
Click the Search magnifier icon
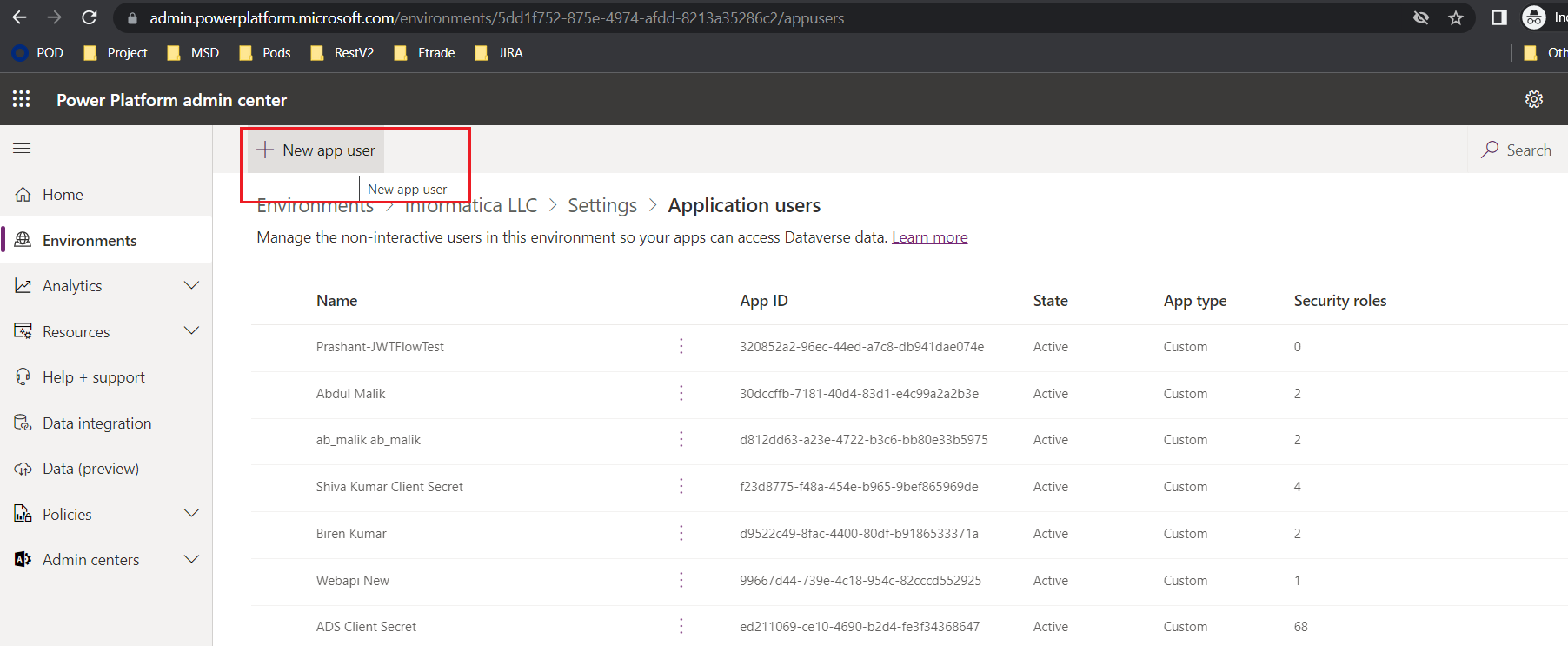(1490, 150)
